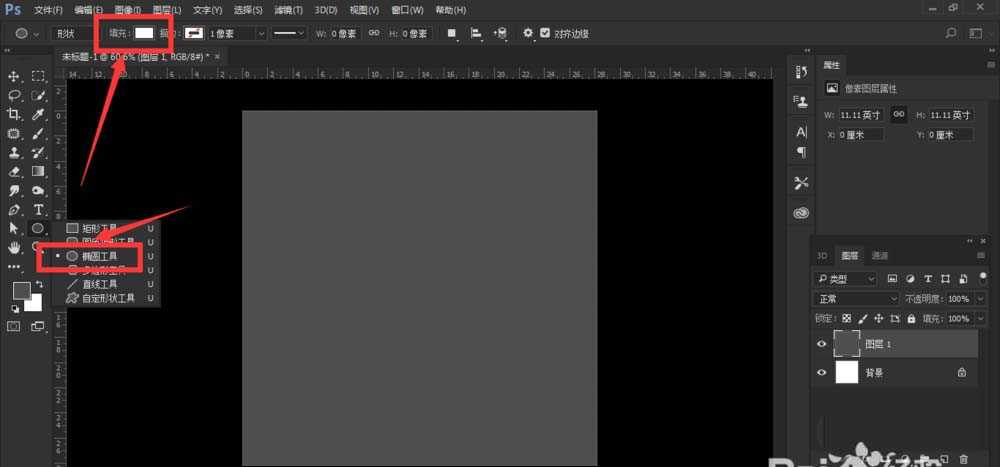The height and width of the screenshot is (467, 1000).
Task: Switch to the 通道 tab
Action: [880, 255]
